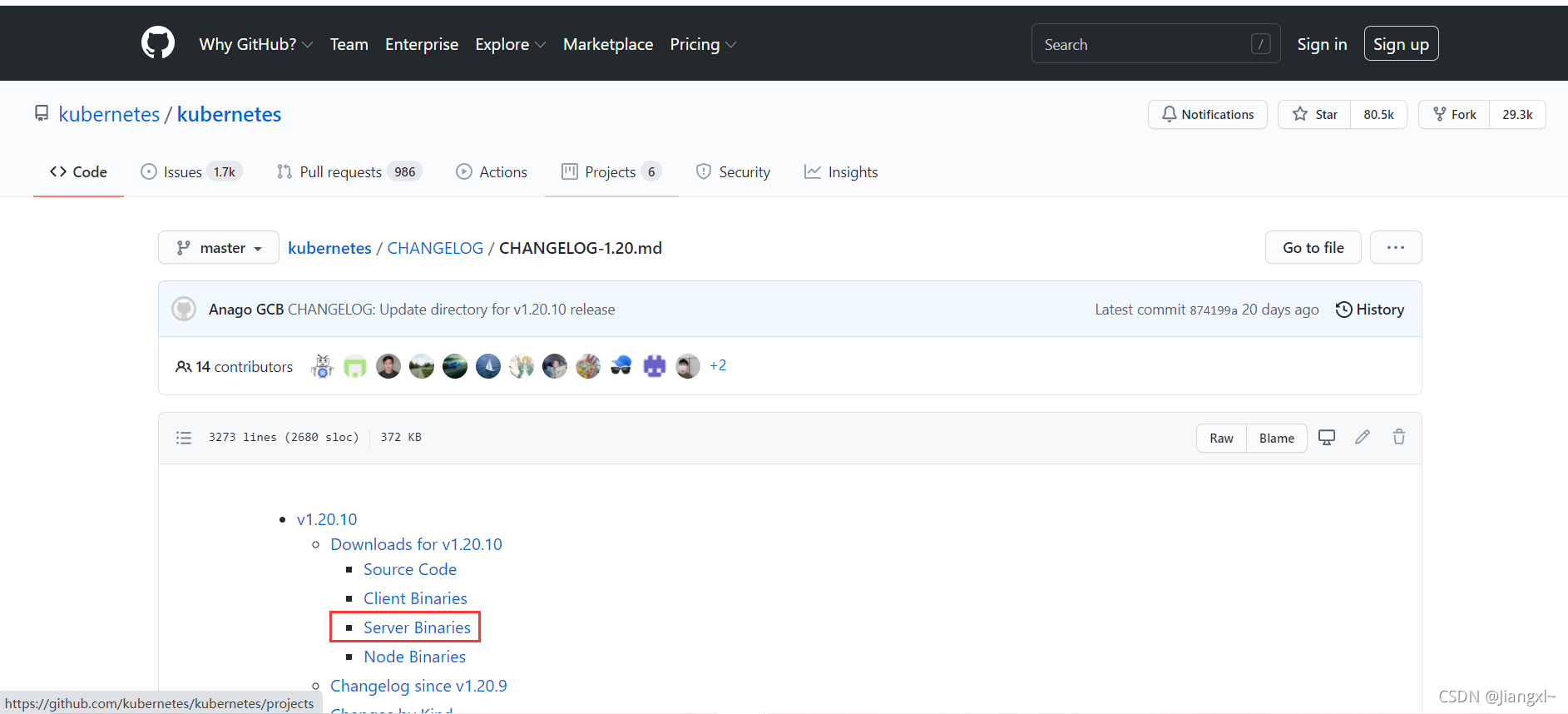Open Downloads for v1.20.10 link
Image resolution: width=1568 pixels, height=714 pixels.
(416, 544)
